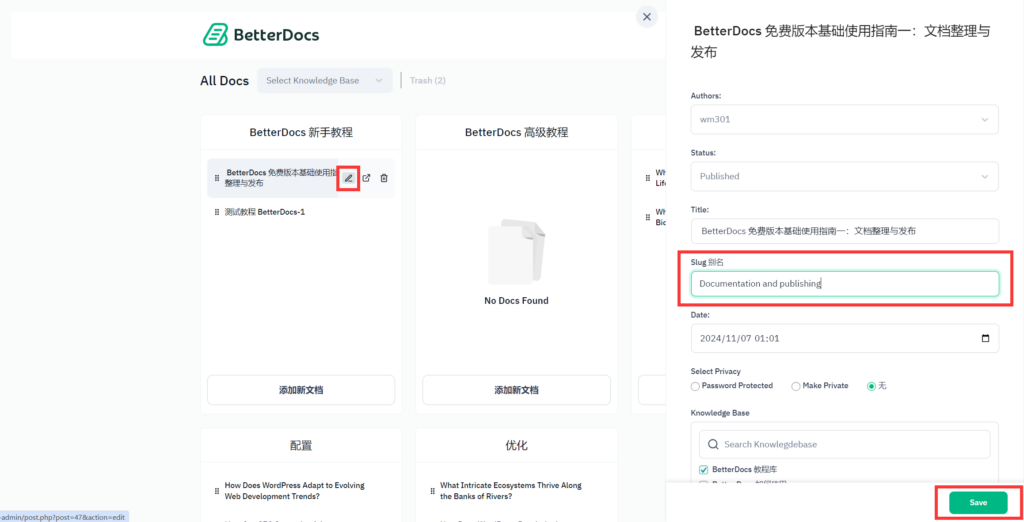Open the first doc via external link icon
1024x522 pixels.
(x=366, y=178)
